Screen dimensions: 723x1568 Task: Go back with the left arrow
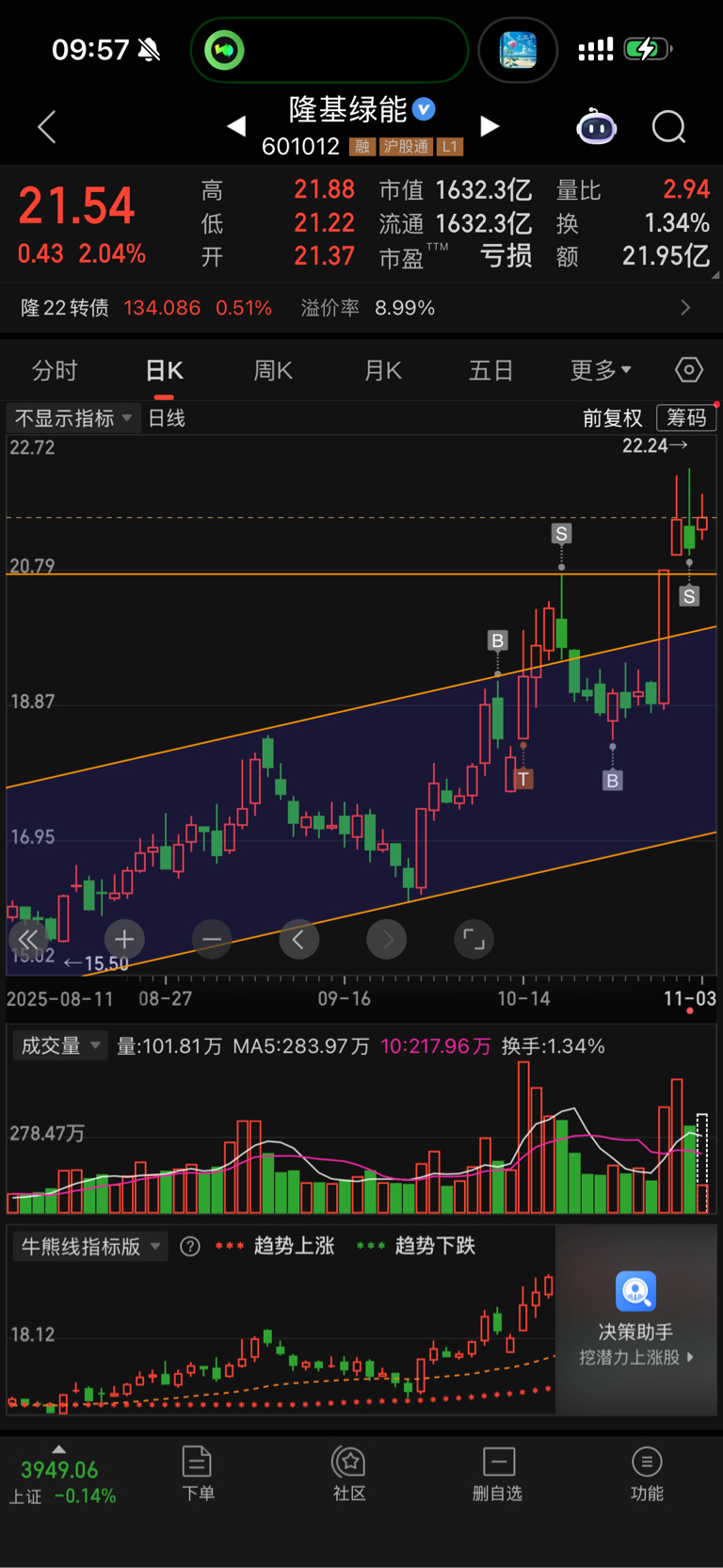[x=47, y=126]
